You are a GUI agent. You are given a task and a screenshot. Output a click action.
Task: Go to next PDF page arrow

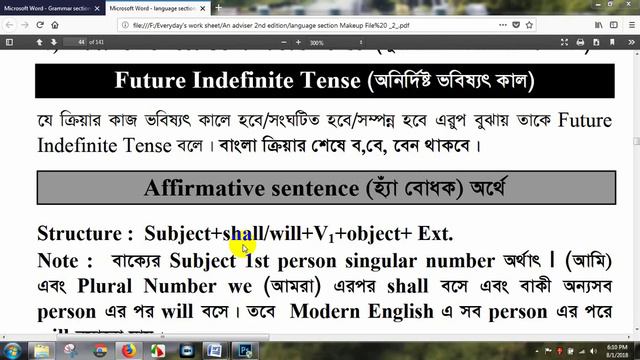pos(53,42)
